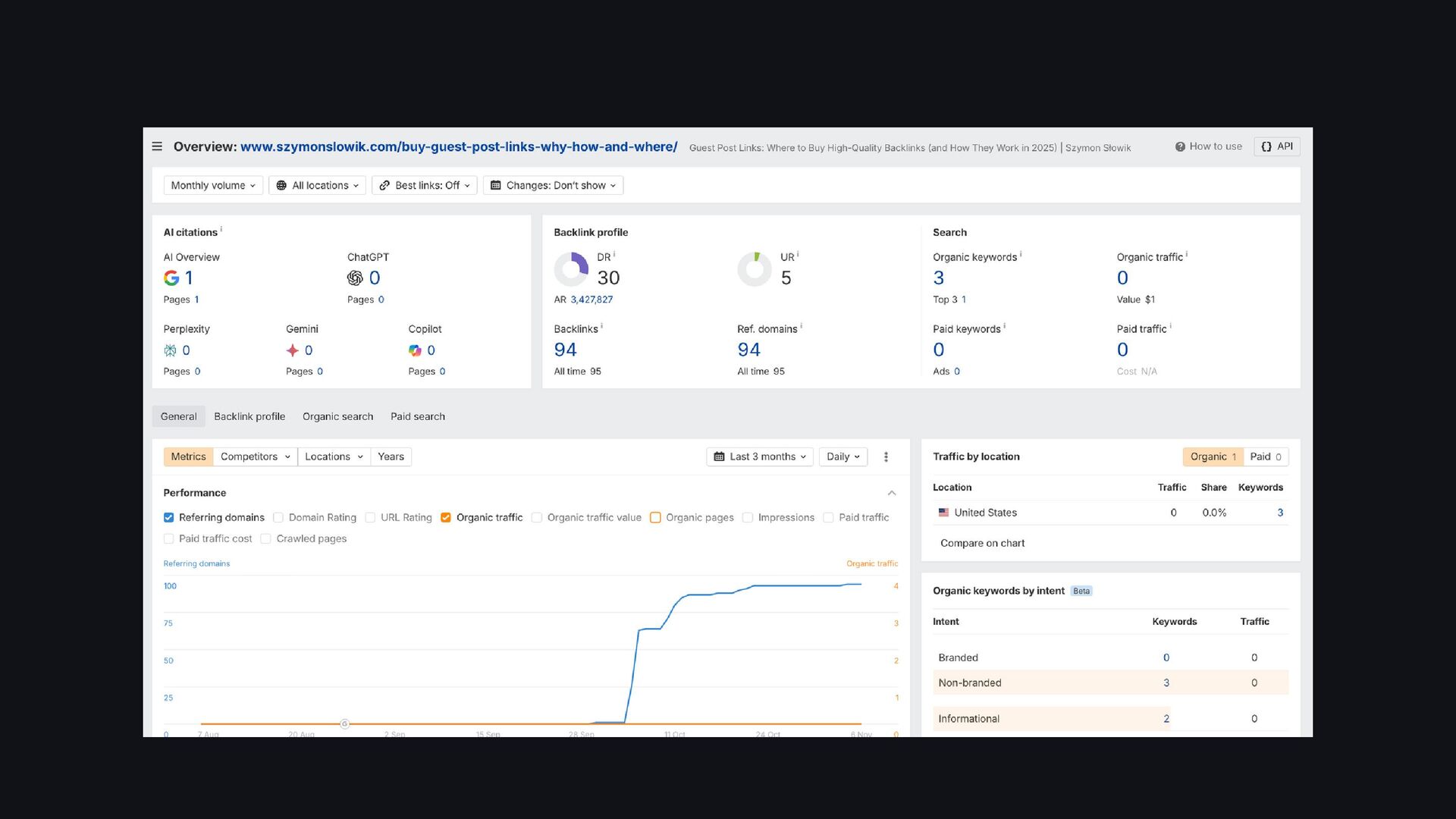Select the Paid toggle in Traffic by location
The image size is (1456, 819).
[x=1265, y=457]
